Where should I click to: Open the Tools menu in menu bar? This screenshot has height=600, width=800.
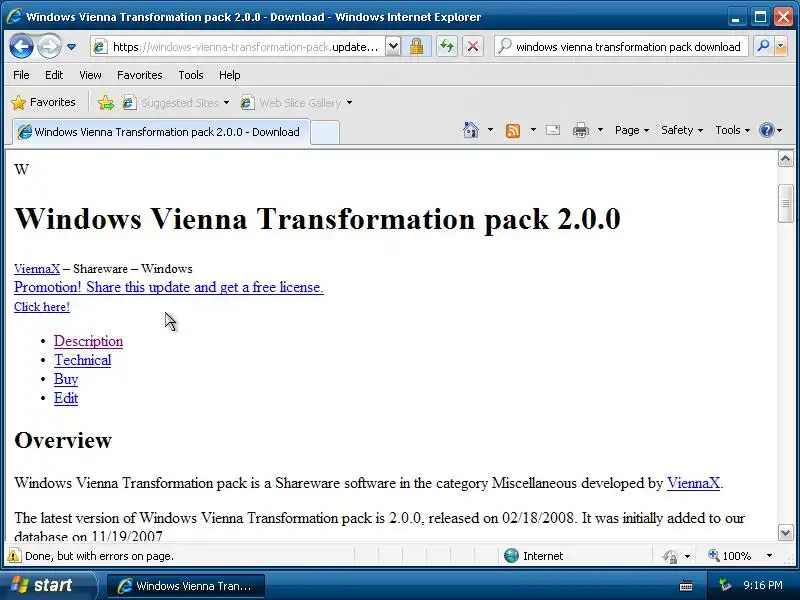pyautogui.click(x=191, y=75)
